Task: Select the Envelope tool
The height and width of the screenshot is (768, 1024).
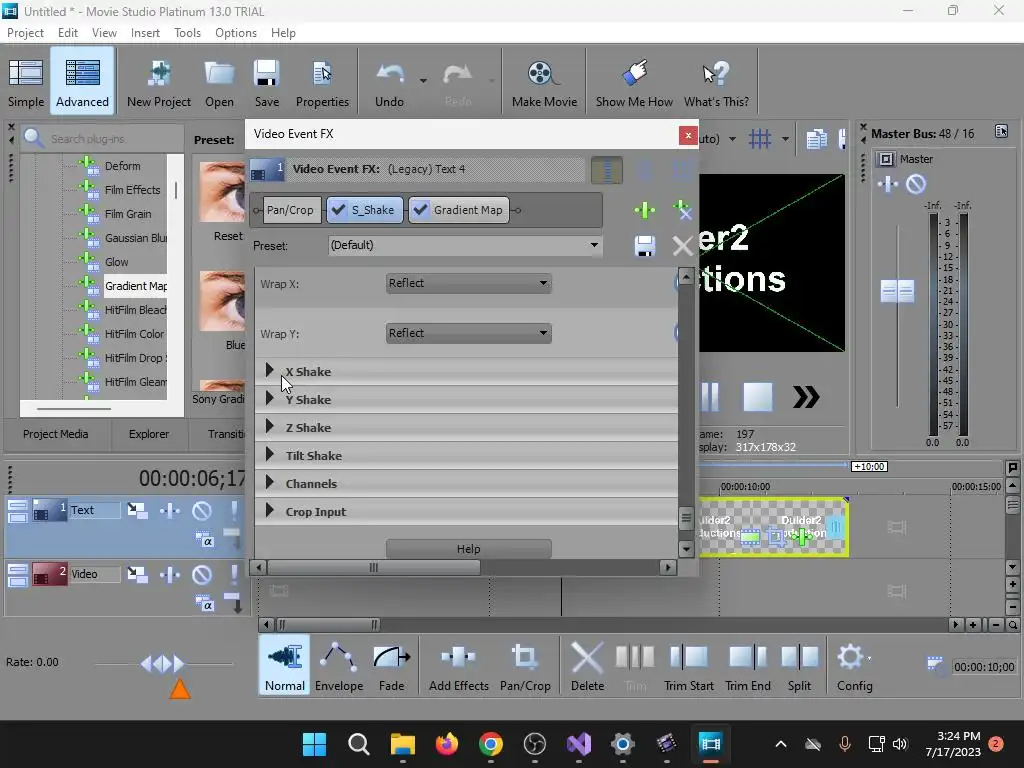Action: coord(339,666)
